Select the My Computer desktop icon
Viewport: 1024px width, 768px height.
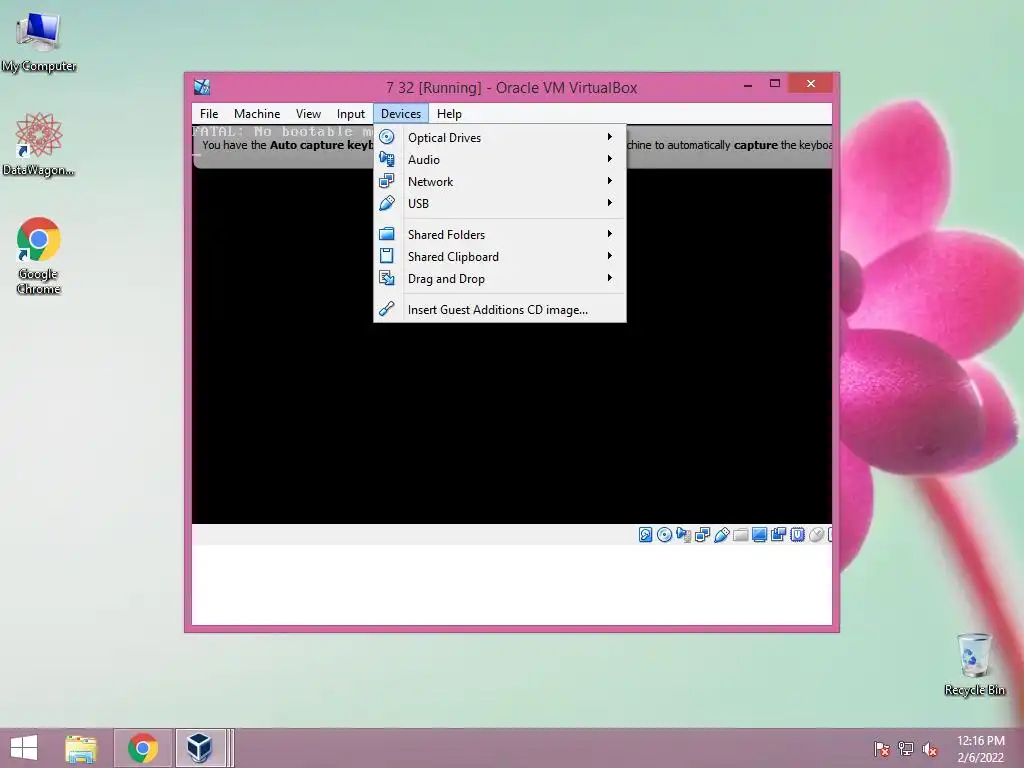39,42
